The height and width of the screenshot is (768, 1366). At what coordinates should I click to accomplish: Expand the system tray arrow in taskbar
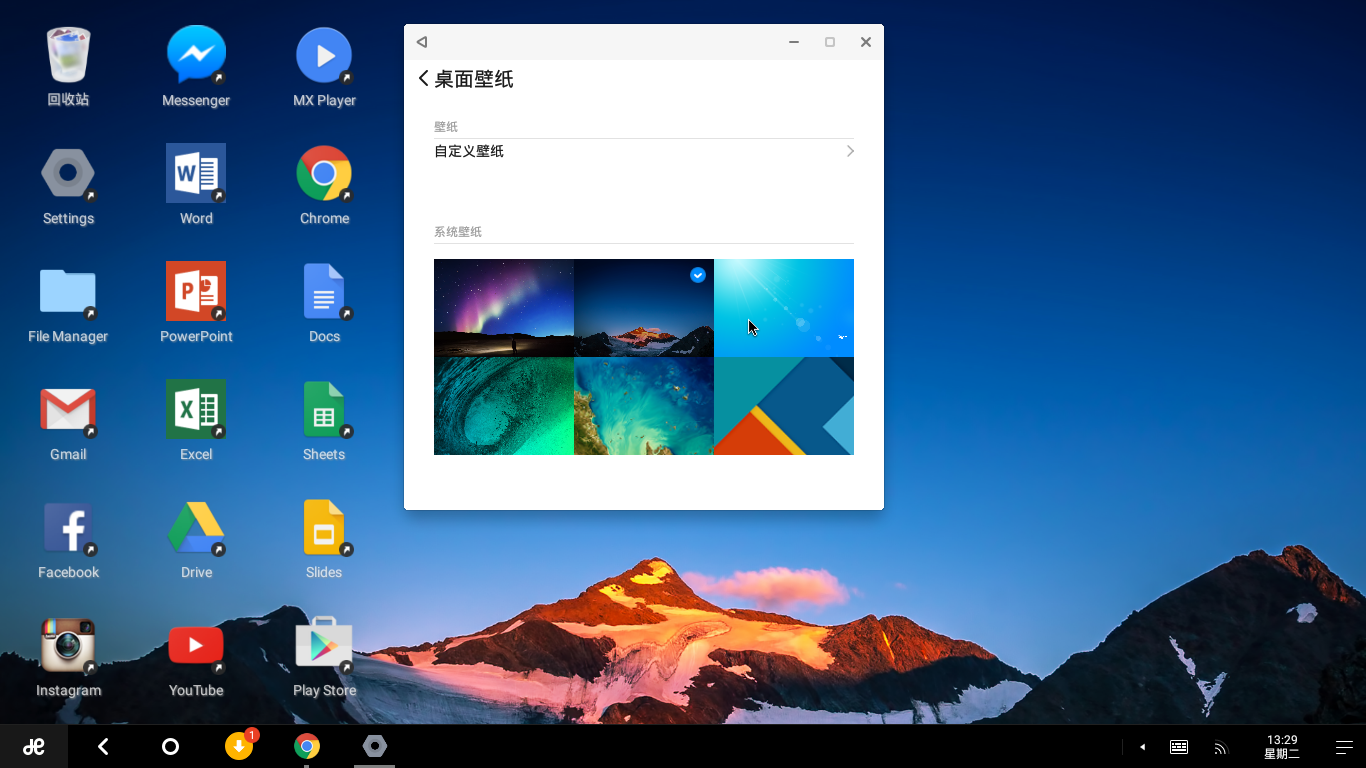(1142, 747)
